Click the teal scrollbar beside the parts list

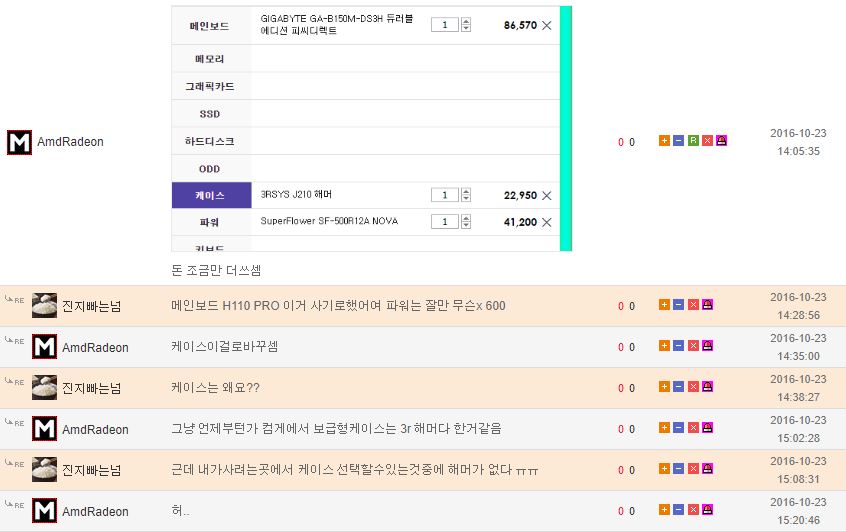coord(566,128)
